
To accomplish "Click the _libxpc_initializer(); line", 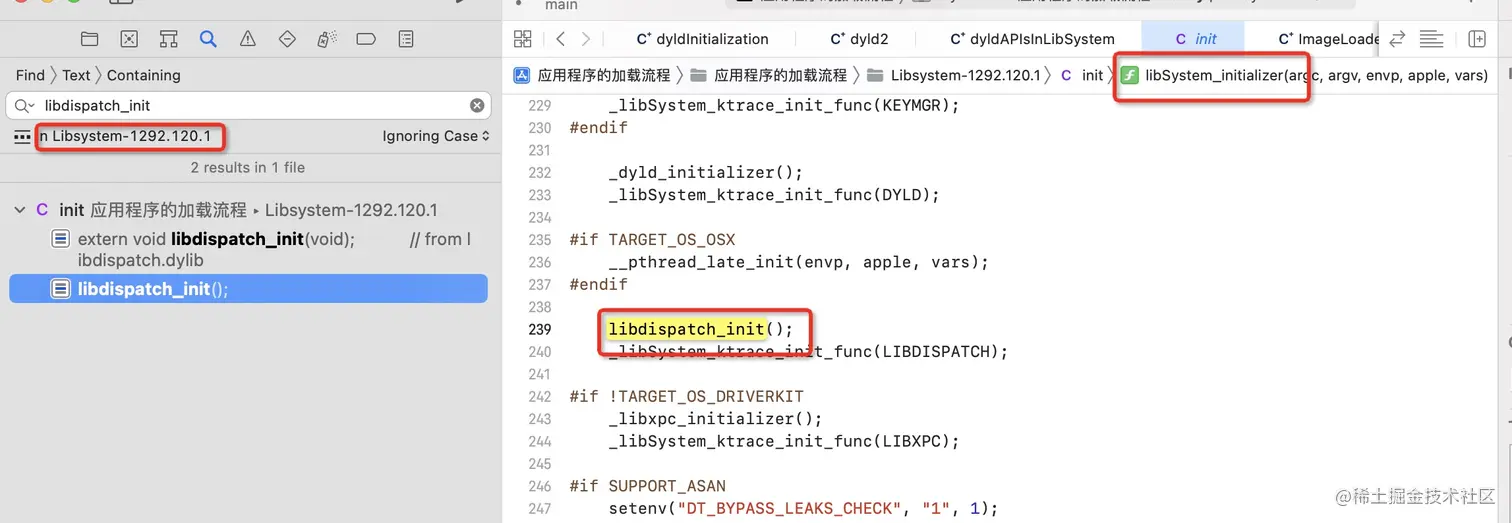I will pos(715,419).
